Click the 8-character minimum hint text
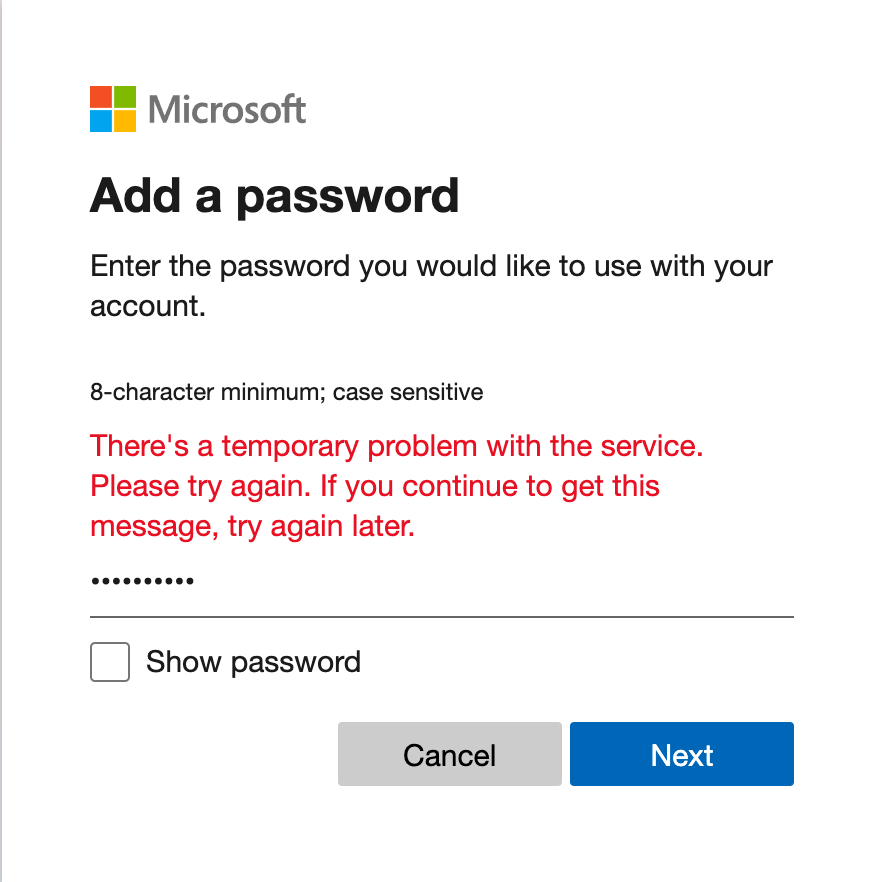 286,392
